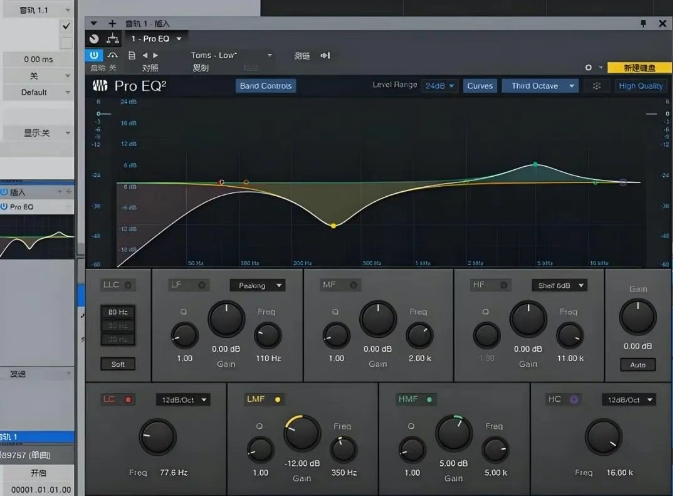The width and height of the screenshot is (673, 496).
Task: Click the sidechain input icon
Action: [x=325, y=55]
